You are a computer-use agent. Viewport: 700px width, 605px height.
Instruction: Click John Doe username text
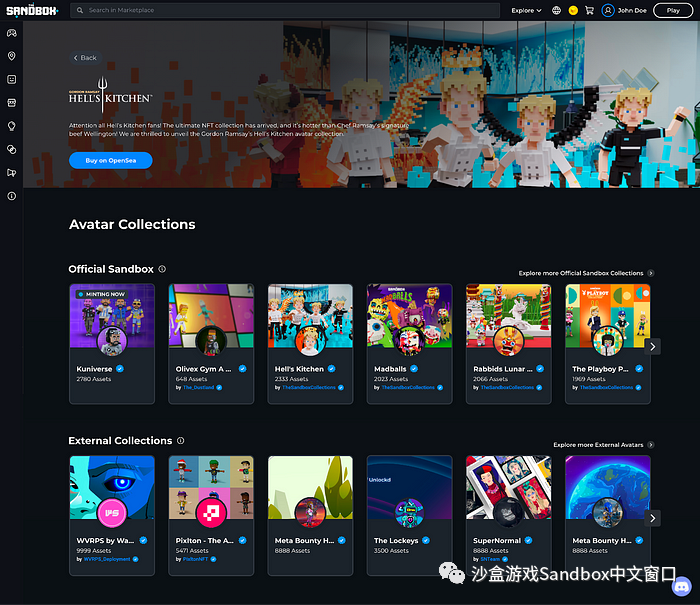click(632, 10)
